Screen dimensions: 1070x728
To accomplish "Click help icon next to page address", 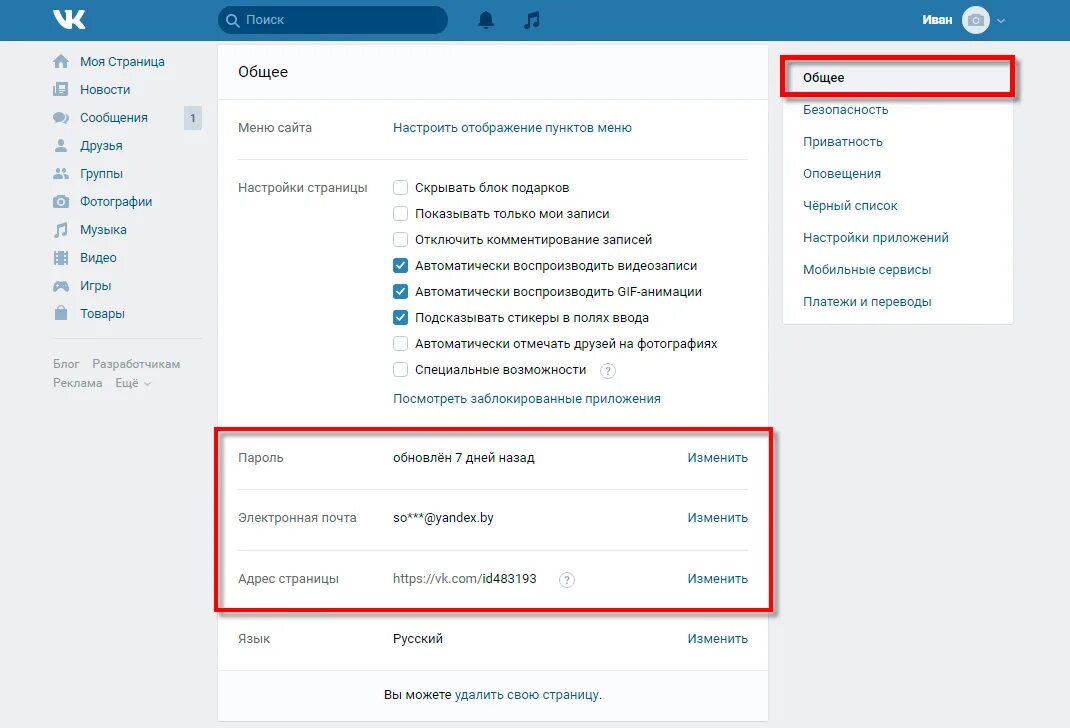I will 566,579.
